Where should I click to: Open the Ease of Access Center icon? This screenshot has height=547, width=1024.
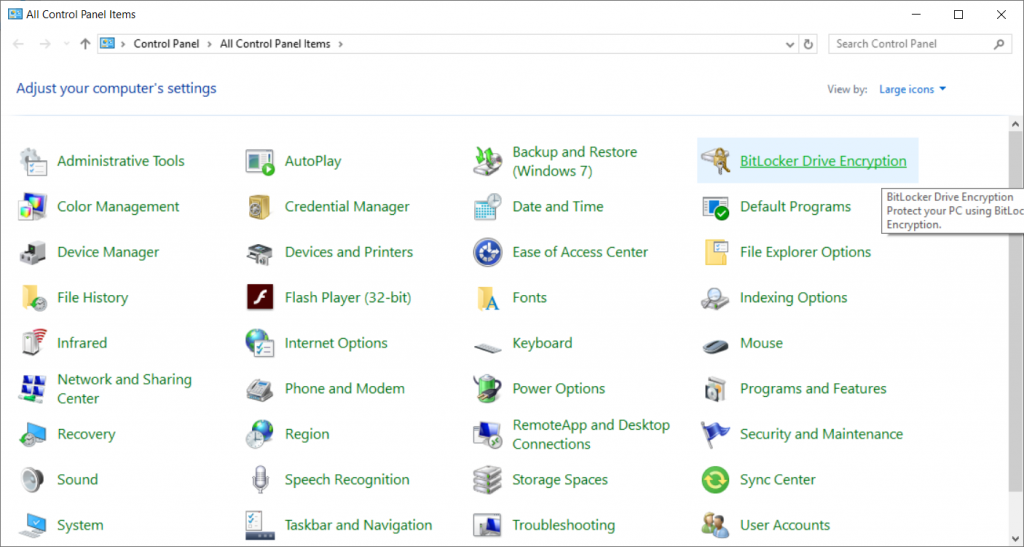[x=487, y=252]
